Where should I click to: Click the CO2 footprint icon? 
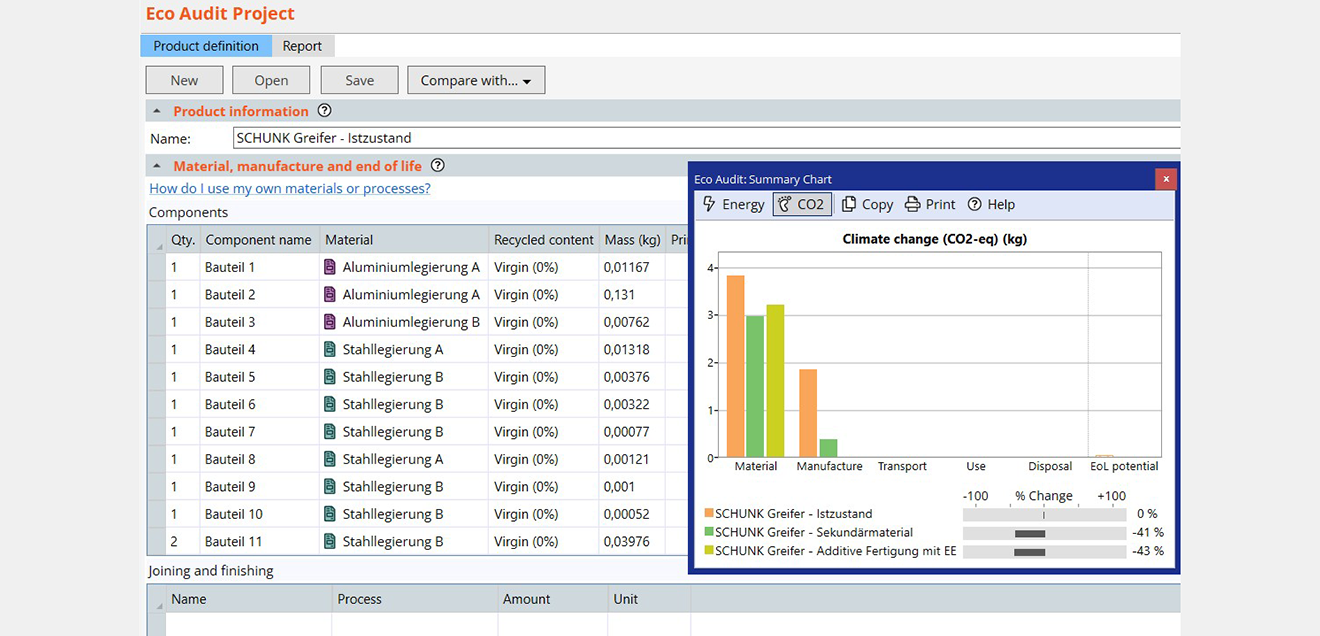pyautogui.click(x=785, y=204)
